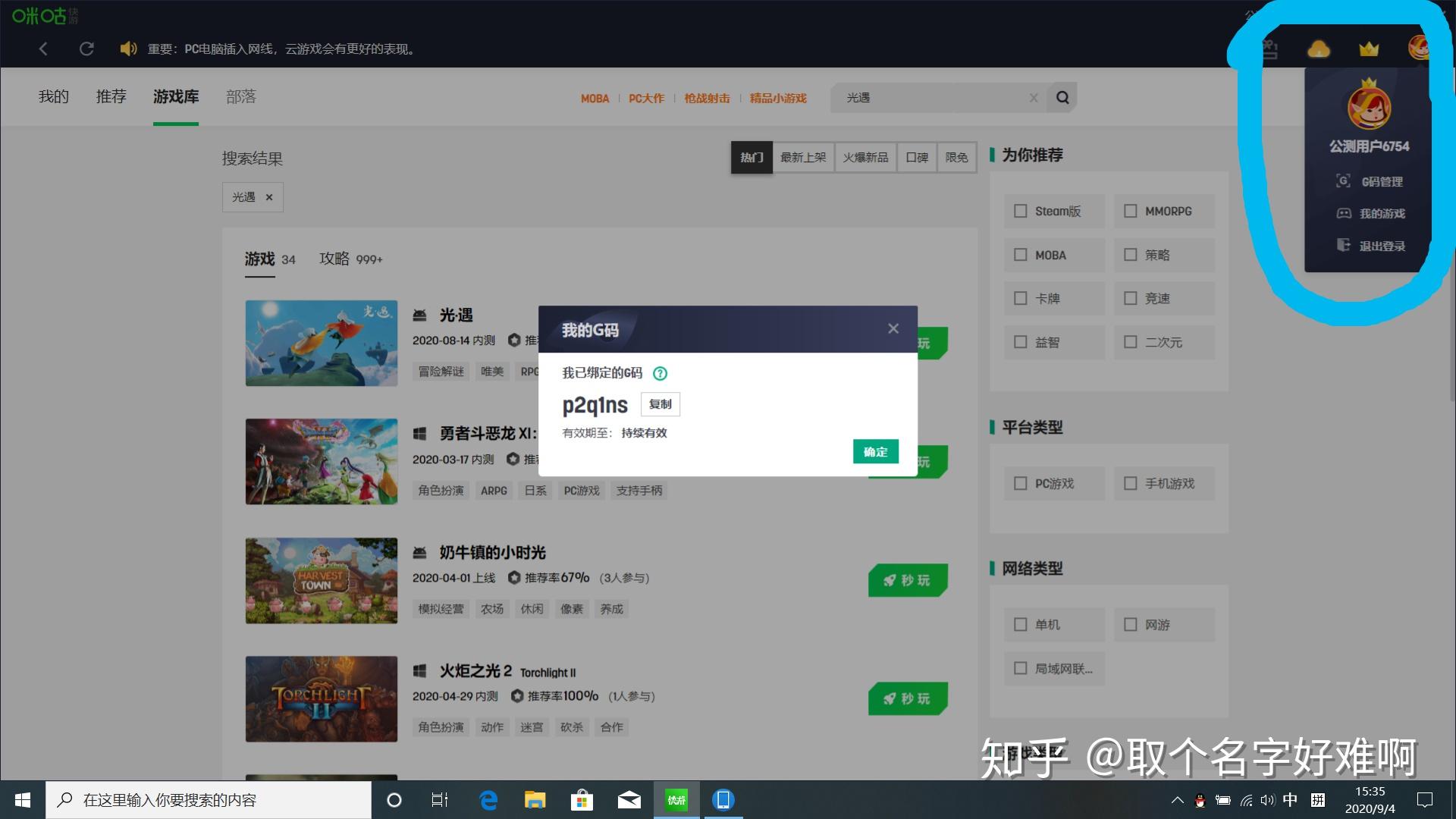Check the Steam版 filter
Image resolution: width=1456 pixels, height=819 pixels.
1020,211
